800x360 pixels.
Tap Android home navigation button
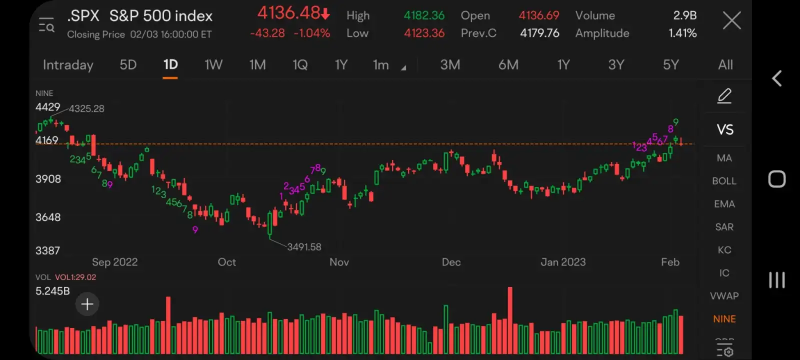[x=777, y=179]
